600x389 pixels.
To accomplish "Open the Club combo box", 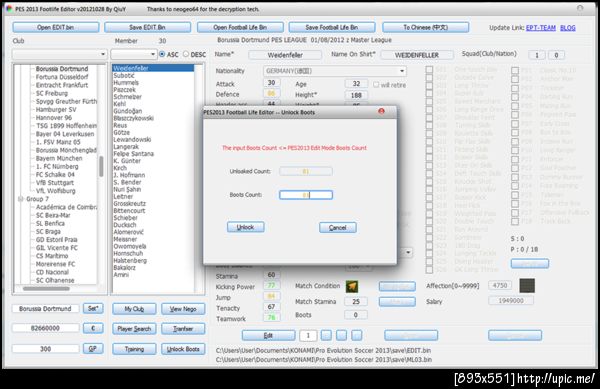I will tap(59, 54).
